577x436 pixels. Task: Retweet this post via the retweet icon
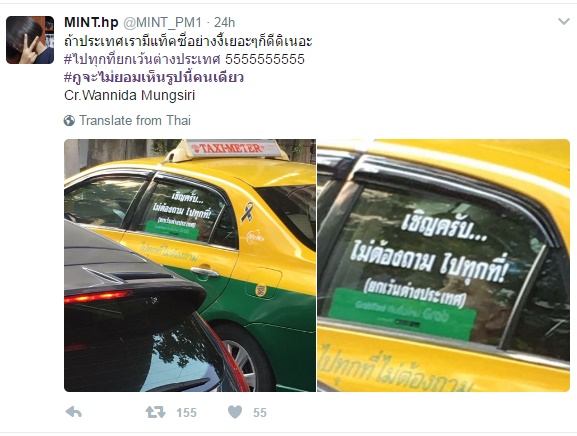[x=155, y=412]
